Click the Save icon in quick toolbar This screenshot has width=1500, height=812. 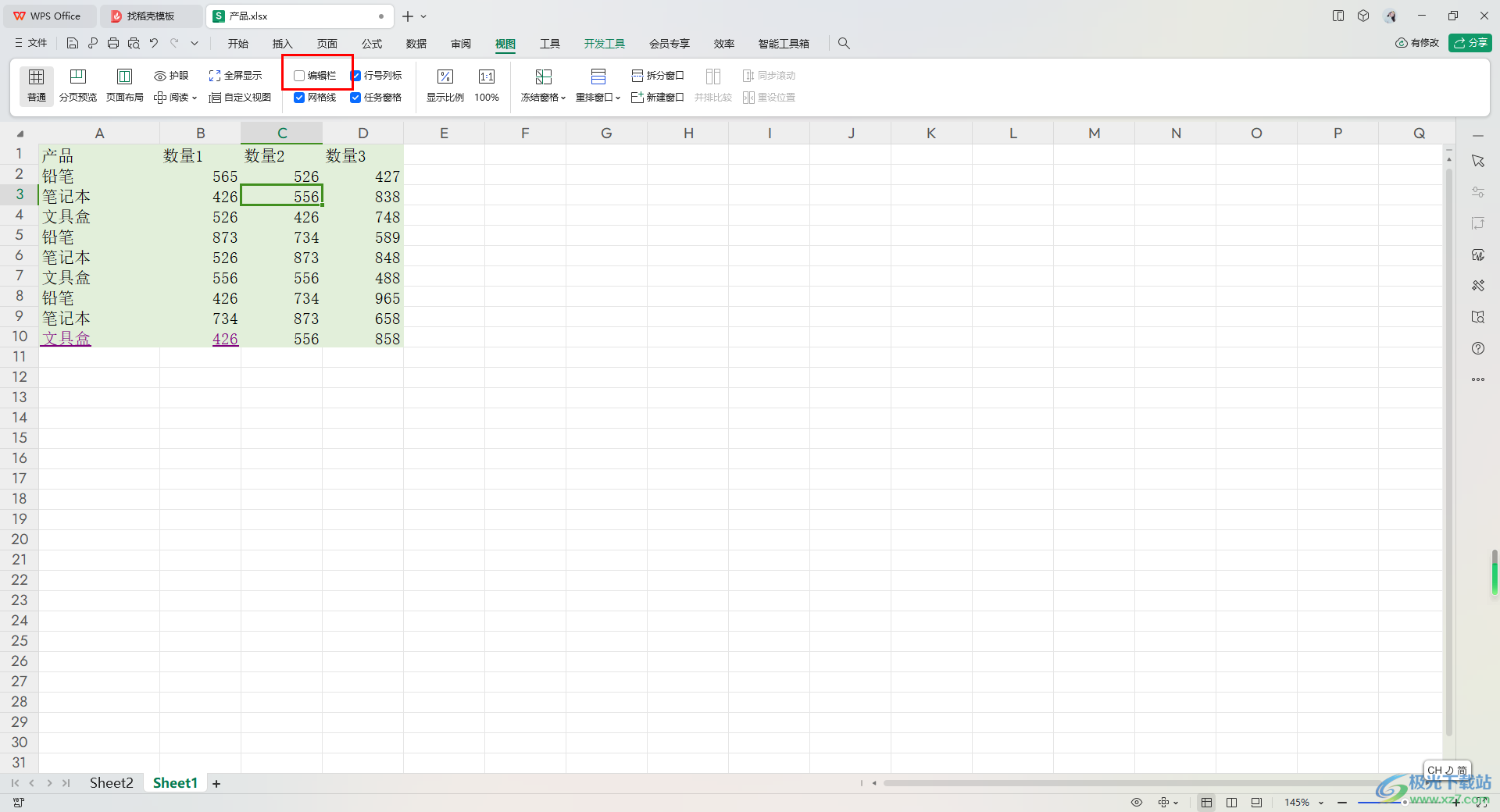coord(73,44)
